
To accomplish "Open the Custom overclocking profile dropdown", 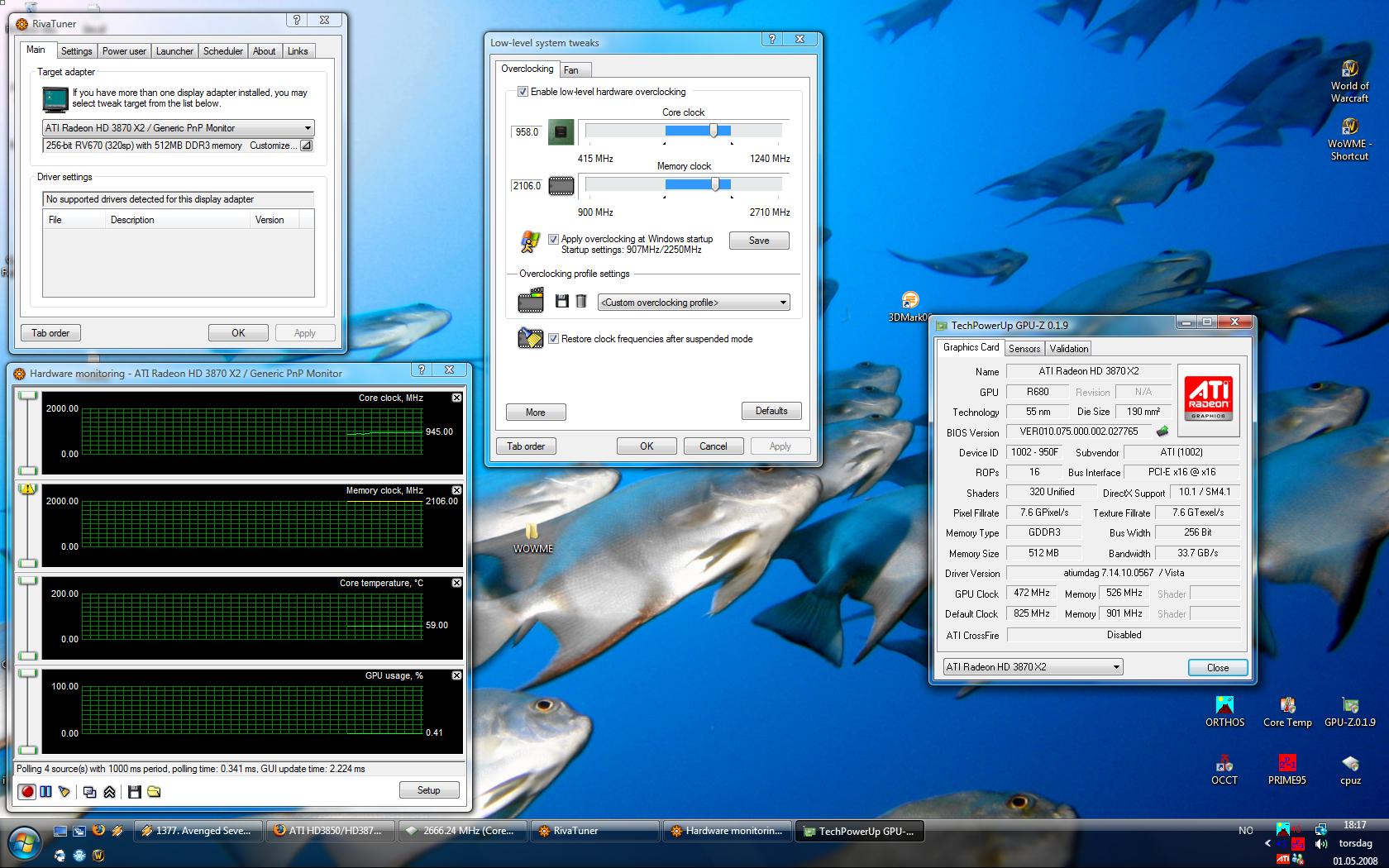I will tap(694, 303).
